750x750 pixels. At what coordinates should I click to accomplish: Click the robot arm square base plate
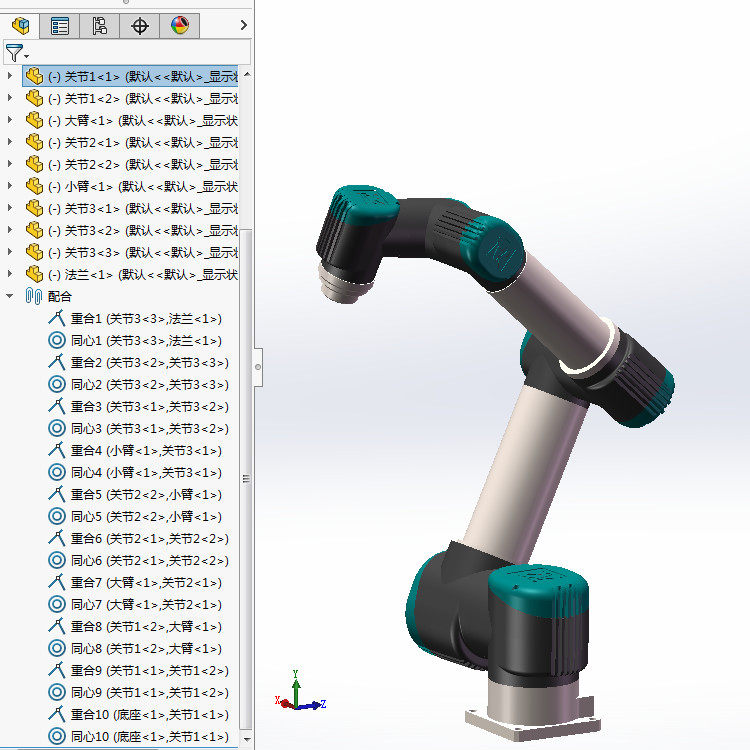coord(532,722)
